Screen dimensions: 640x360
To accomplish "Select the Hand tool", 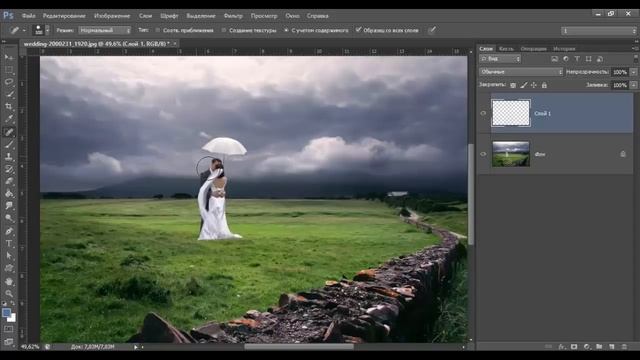I will [x=9, y=281].
